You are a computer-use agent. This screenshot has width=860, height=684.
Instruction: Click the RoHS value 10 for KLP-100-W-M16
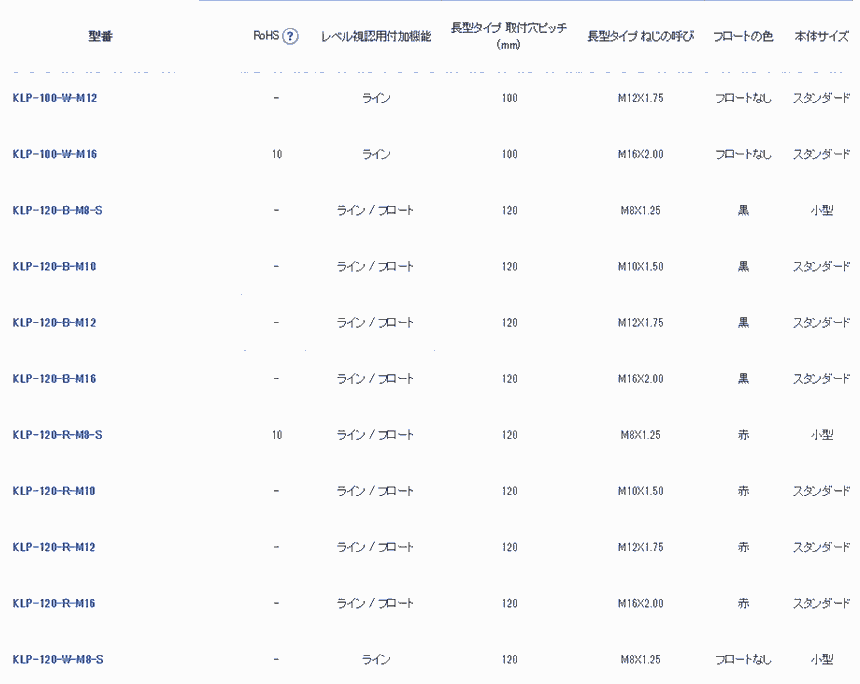pos(276,154)
